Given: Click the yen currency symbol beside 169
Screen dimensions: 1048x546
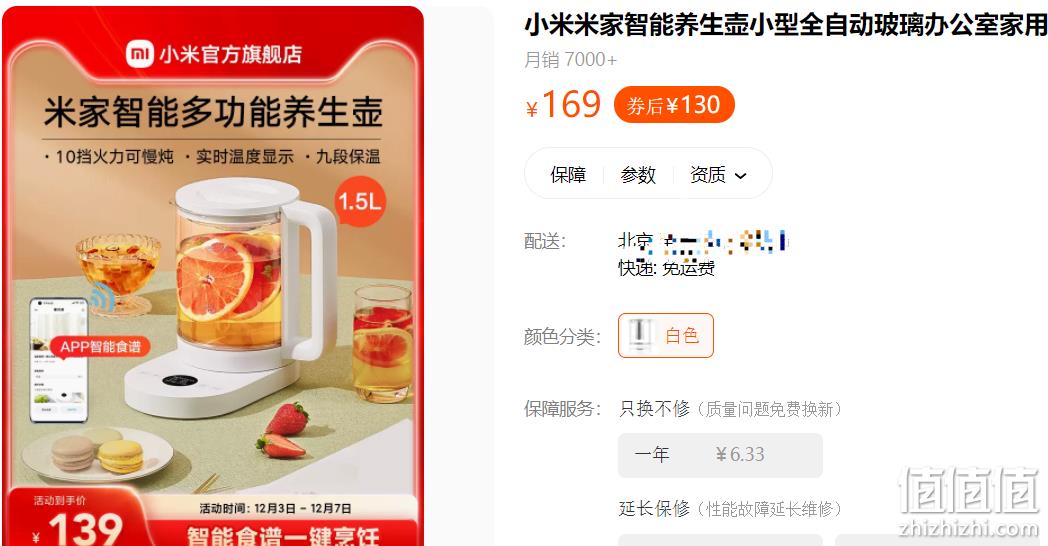Looking at the screenshot, I should pos(532,109).
